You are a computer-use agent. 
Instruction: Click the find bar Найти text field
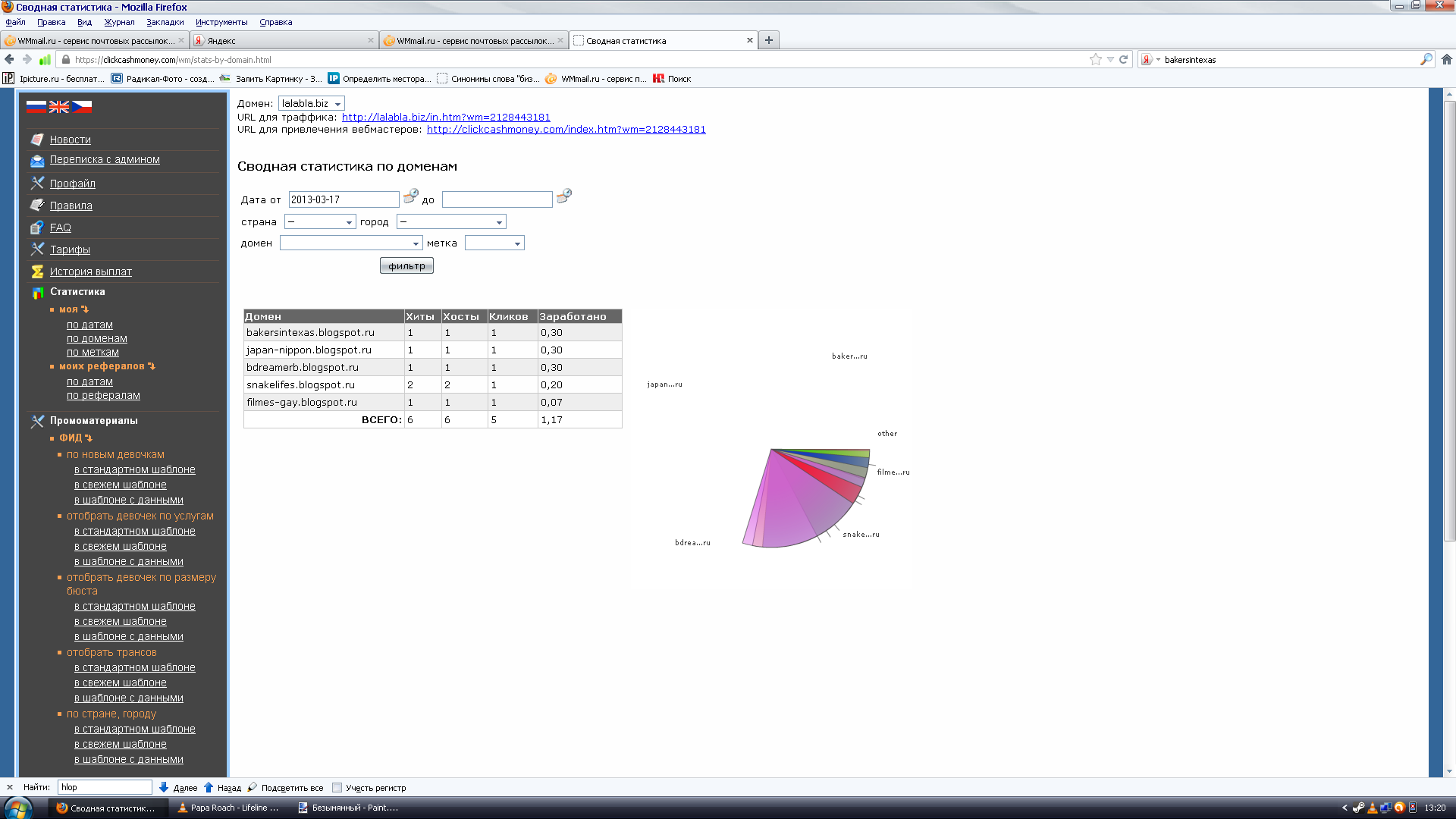point(105,787)
